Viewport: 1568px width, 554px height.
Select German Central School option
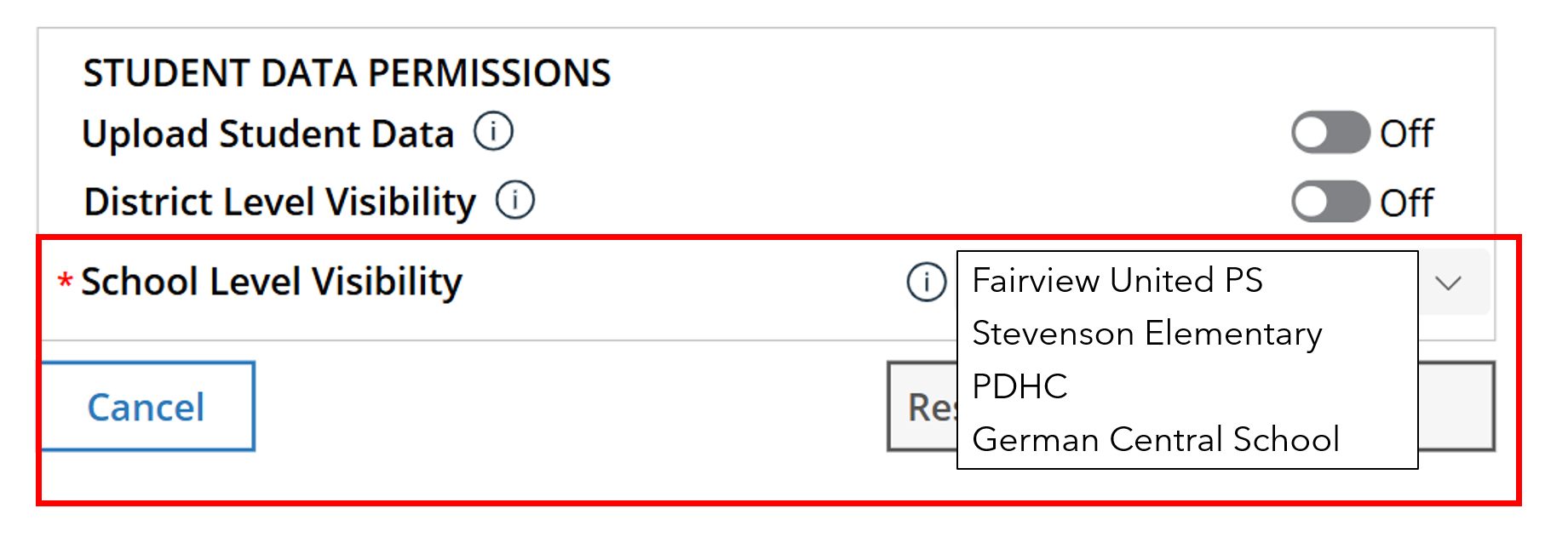1156,439
